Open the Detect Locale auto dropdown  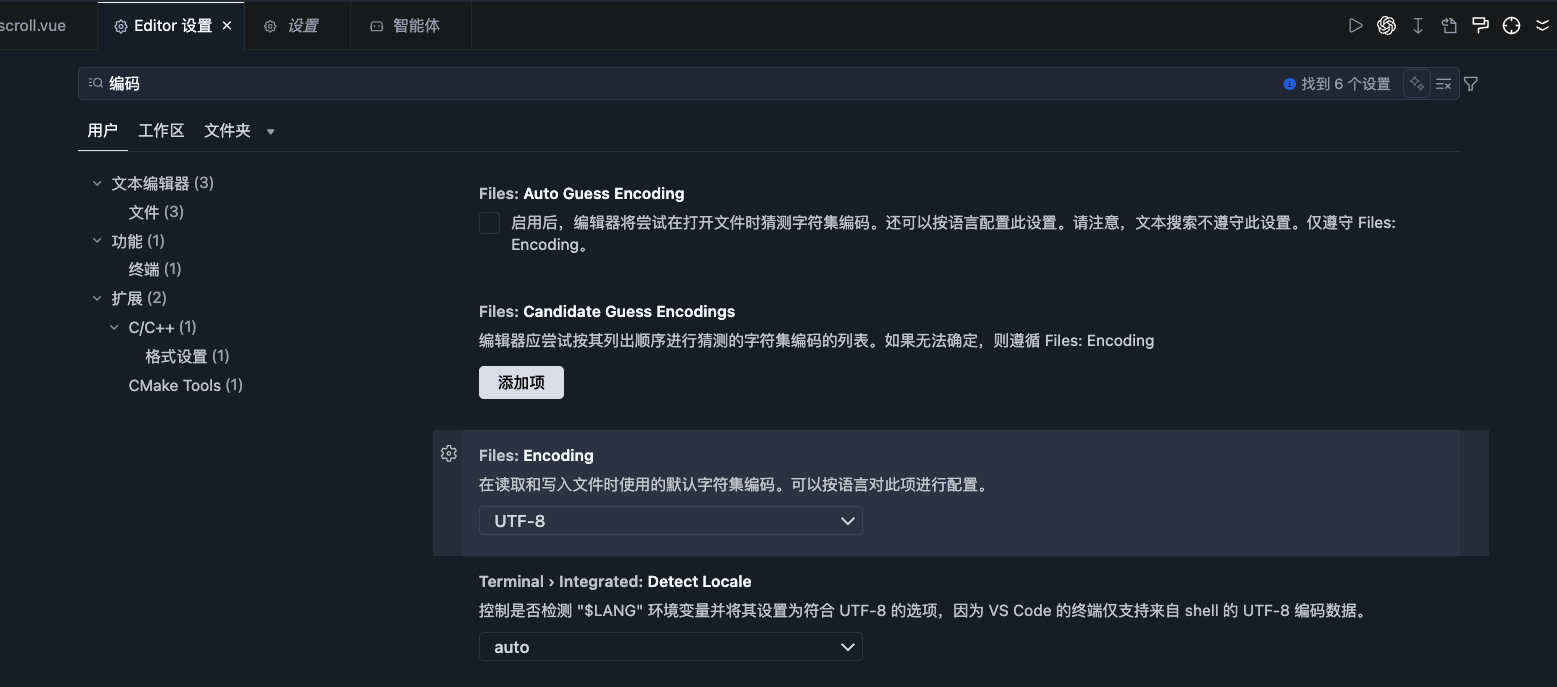pos(670,647)
